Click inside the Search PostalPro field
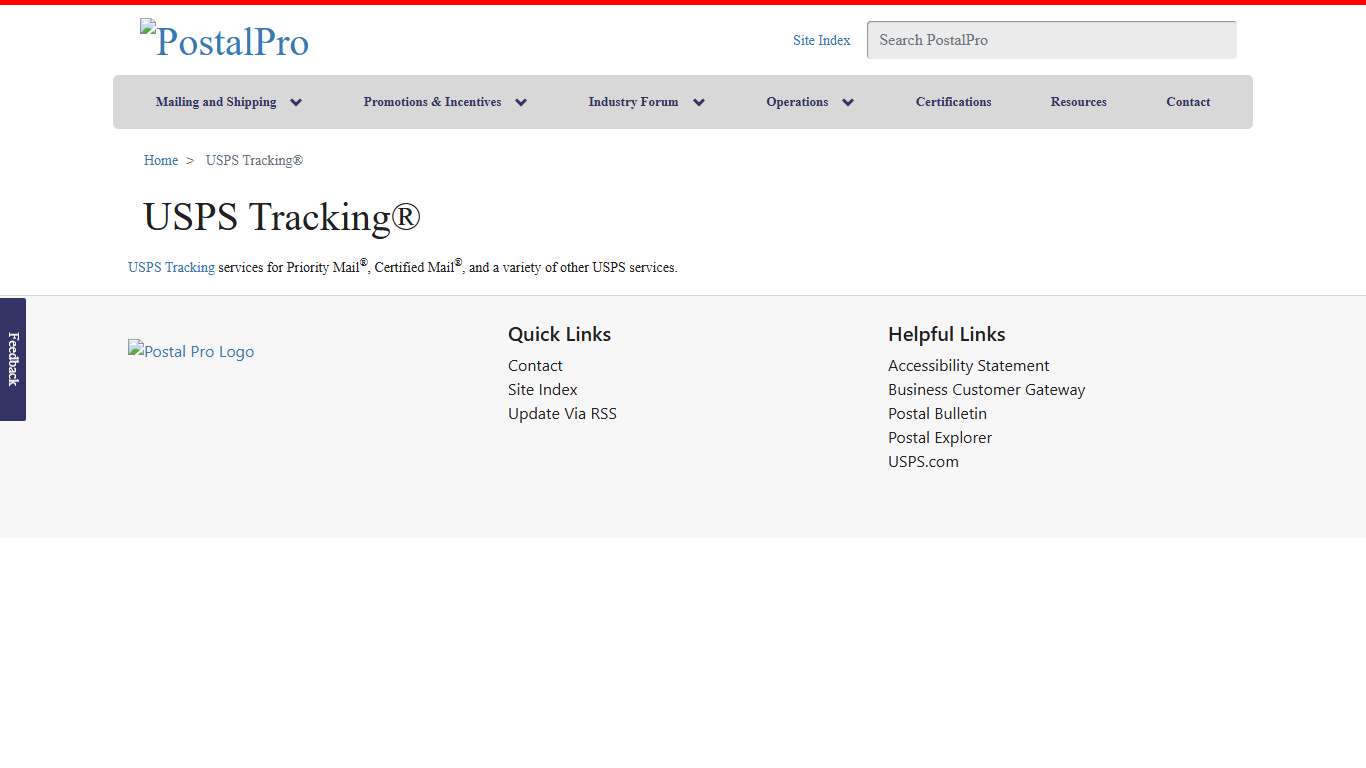 (1051, 40)
